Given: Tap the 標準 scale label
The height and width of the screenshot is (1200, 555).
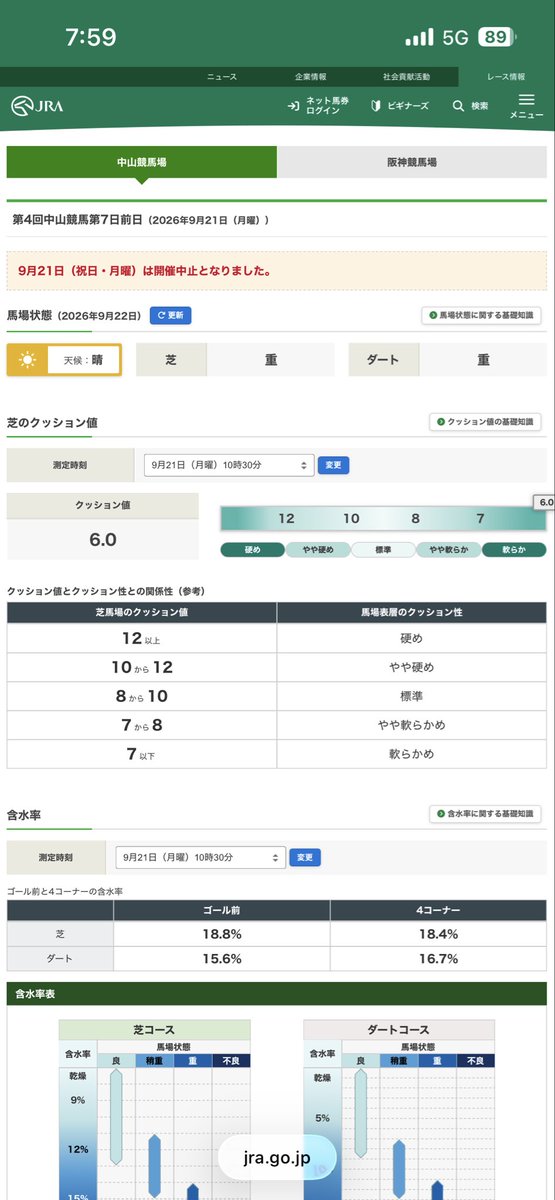Looking at the screenshot, I should (x=383, y=550).
